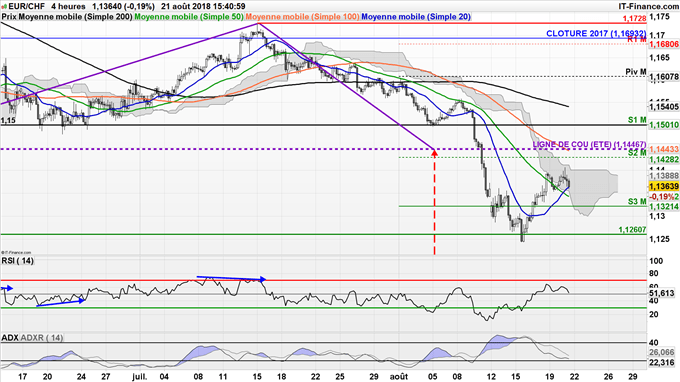Click the small icon left of EUR/CHF title
The height and width of the screenshot is (382, 680).
(x=4, y=7)
